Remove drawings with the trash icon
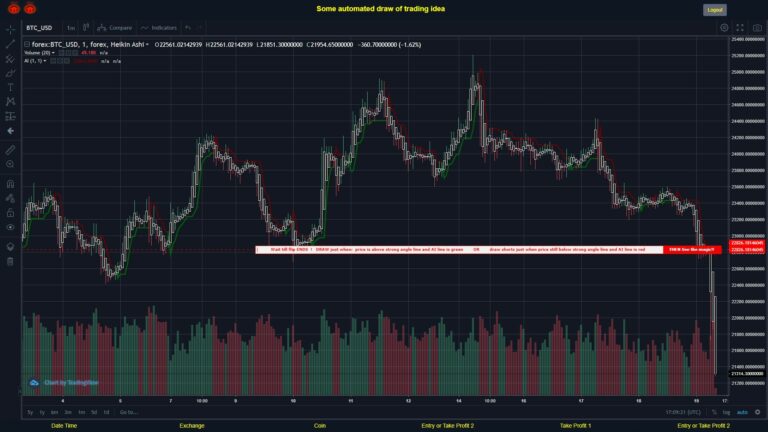Image resolution: width=768 pixels, height=432 pixels. [10, 261]
